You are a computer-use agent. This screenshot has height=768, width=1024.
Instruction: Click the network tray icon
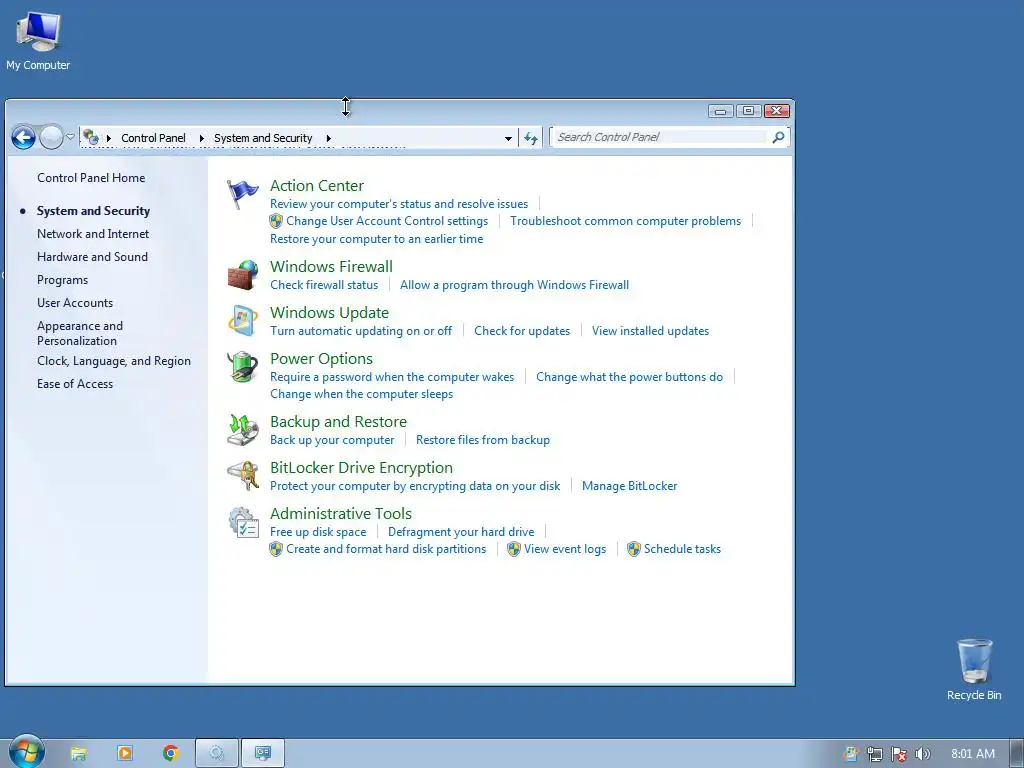click(x=874, y=754)
